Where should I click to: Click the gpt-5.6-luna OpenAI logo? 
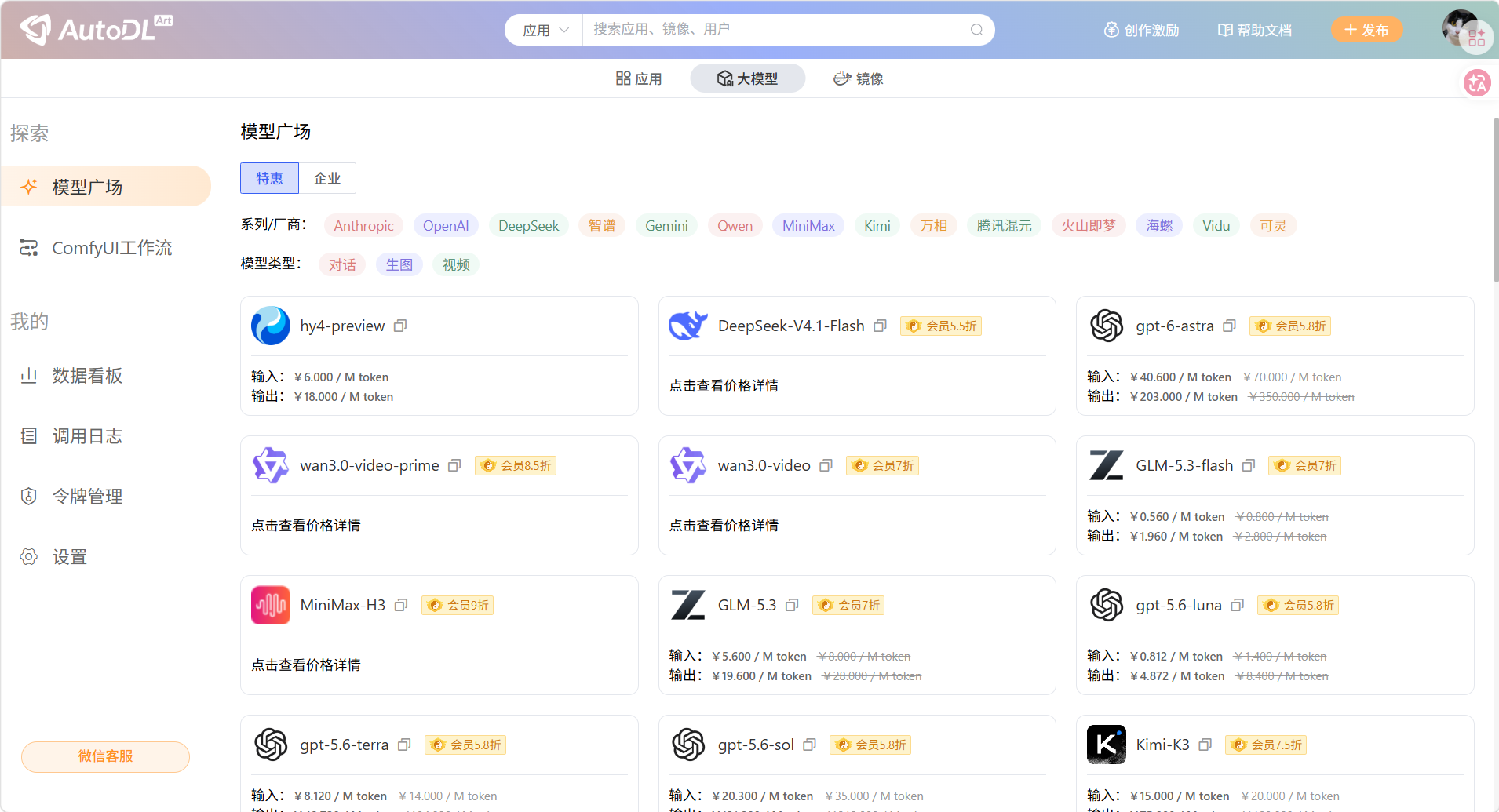tap(1107, 605)
